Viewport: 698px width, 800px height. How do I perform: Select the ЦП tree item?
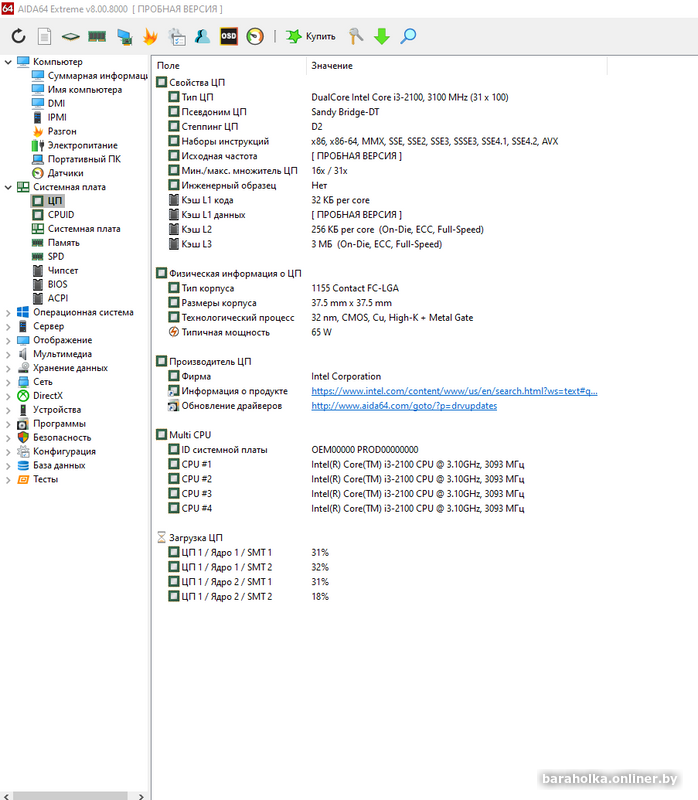pos(47,201)
